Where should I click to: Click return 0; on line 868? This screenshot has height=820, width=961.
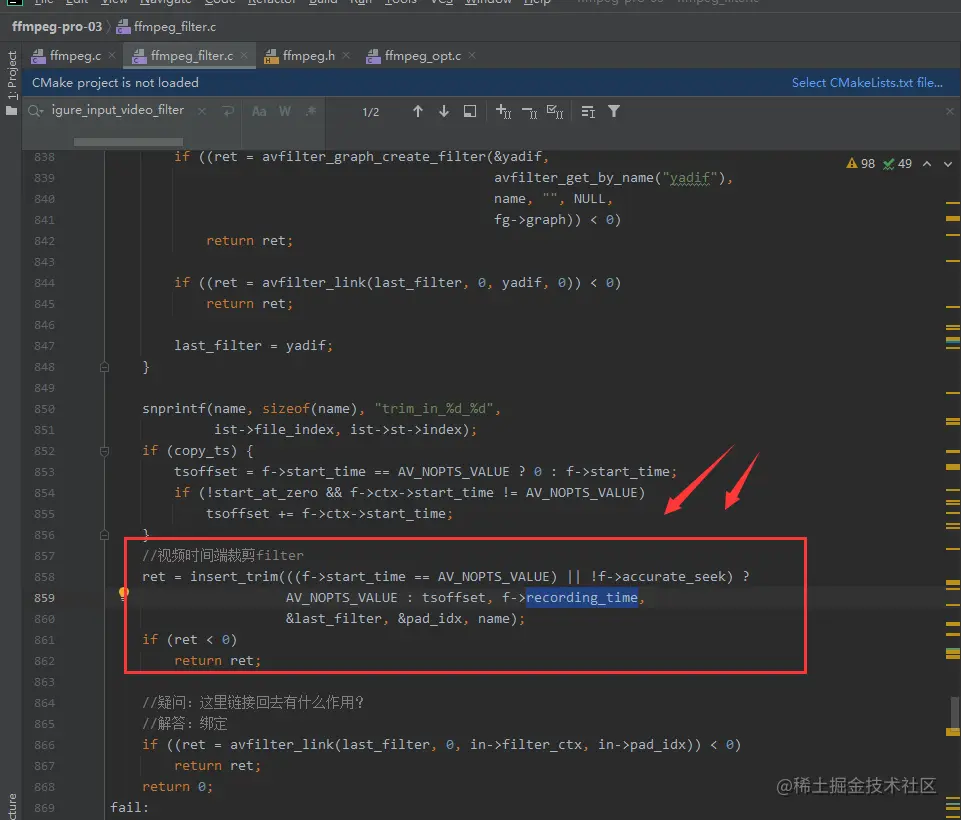coord(178,787)
